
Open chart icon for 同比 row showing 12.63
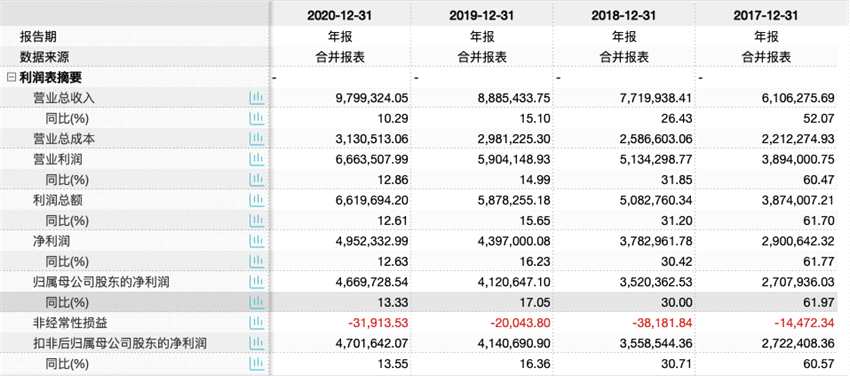coord(256,261)
